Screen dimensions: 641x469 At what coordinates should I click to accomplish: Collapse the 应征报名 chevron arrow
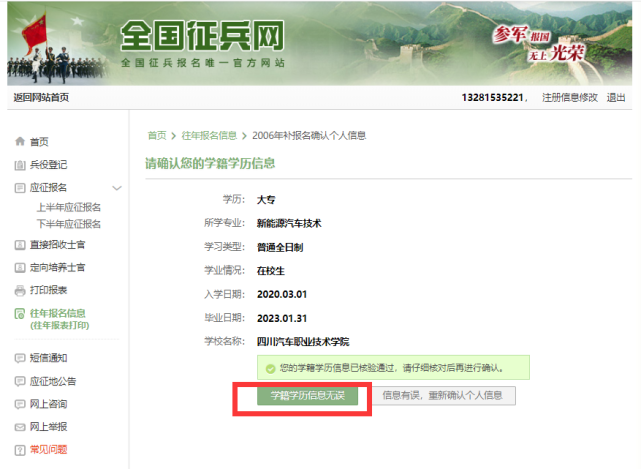(117, 188)
